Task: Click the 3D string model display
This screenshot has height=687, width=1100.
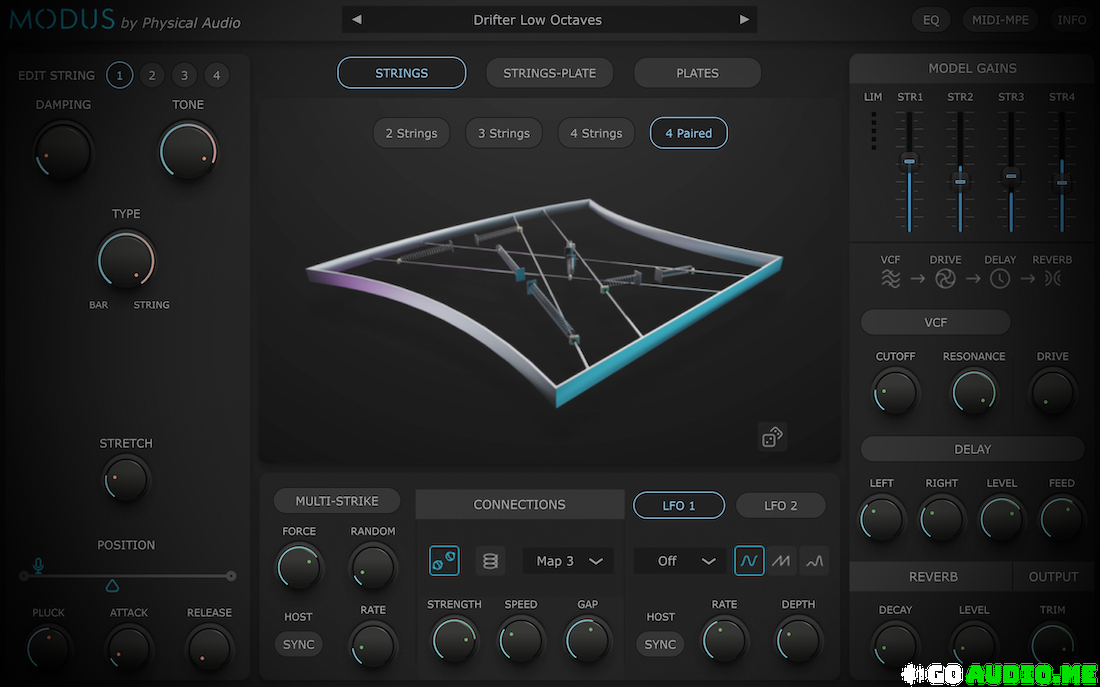Action: [x=546, y=302]
